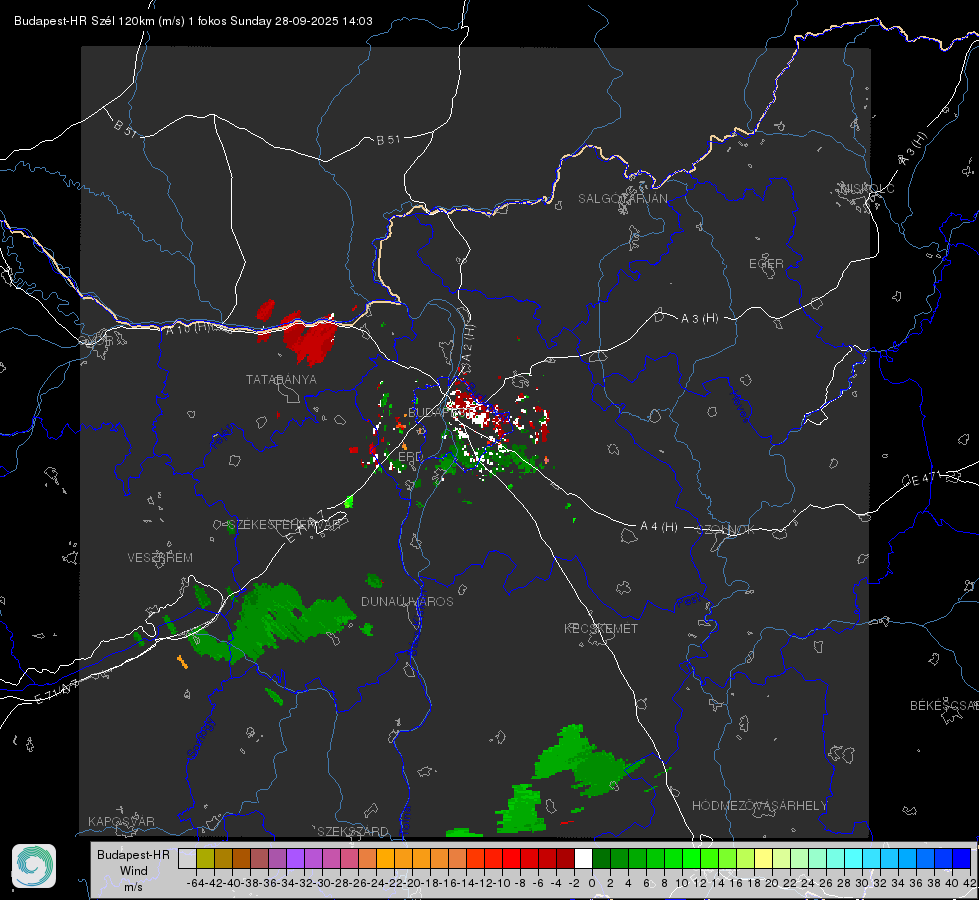Click the SZEKSZARD city label
The height and width of the screenshot is (900, 979).
(353, 831)
